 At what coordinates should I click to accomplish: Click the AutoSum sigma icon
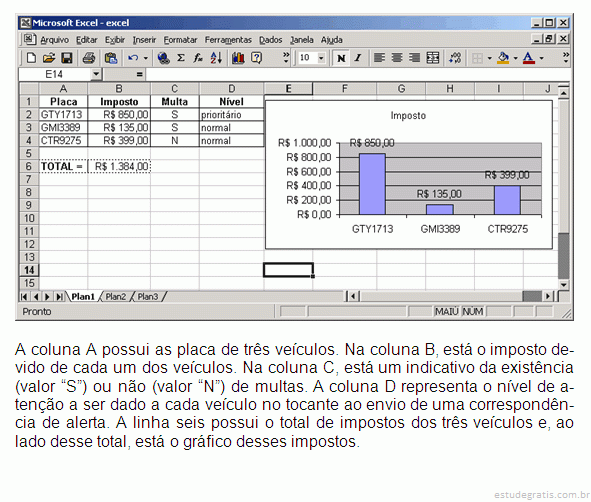181,58
